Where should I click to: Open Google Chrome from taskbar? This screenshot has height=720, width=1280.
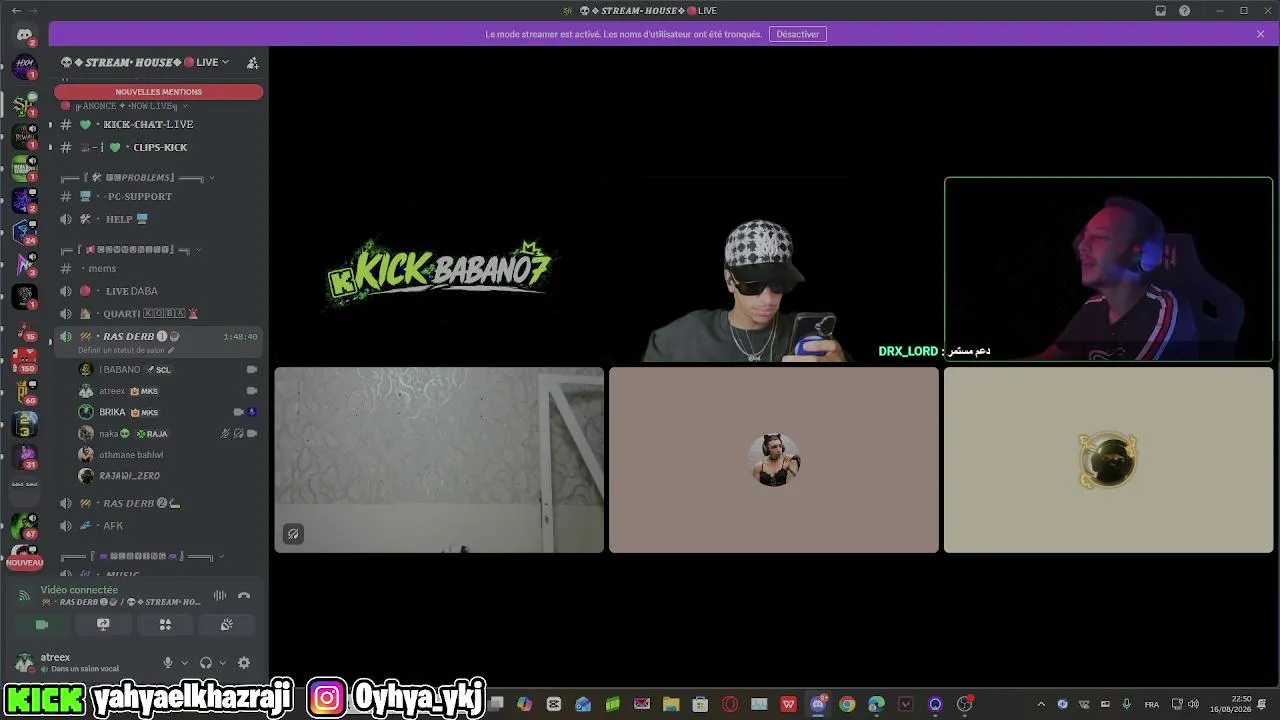tap(847, 704)
